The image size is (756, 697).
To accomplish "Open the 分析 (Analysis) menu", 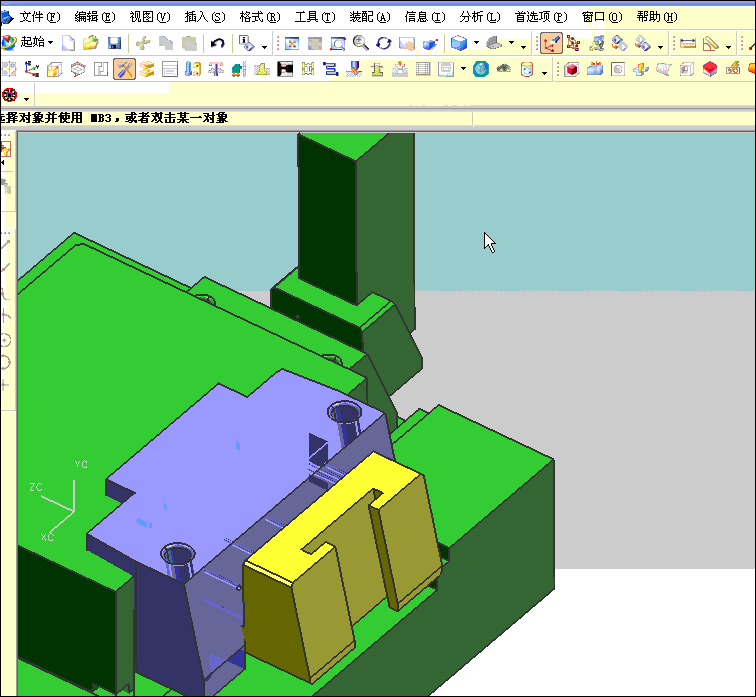I will pyautogui.click(x=479, y=17).
